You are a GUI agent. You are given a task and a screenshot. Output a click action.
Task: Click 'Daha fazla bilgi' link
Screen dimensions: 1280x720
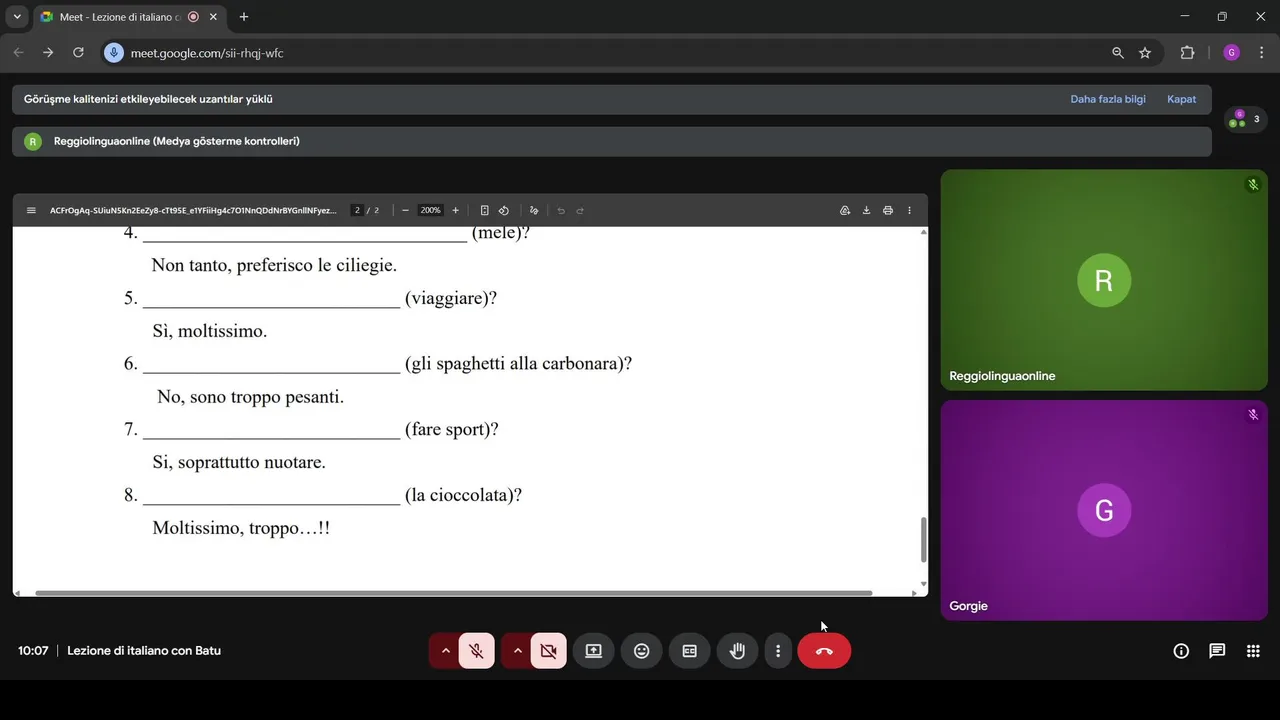pyautogui.click(x=1108, y=100)
